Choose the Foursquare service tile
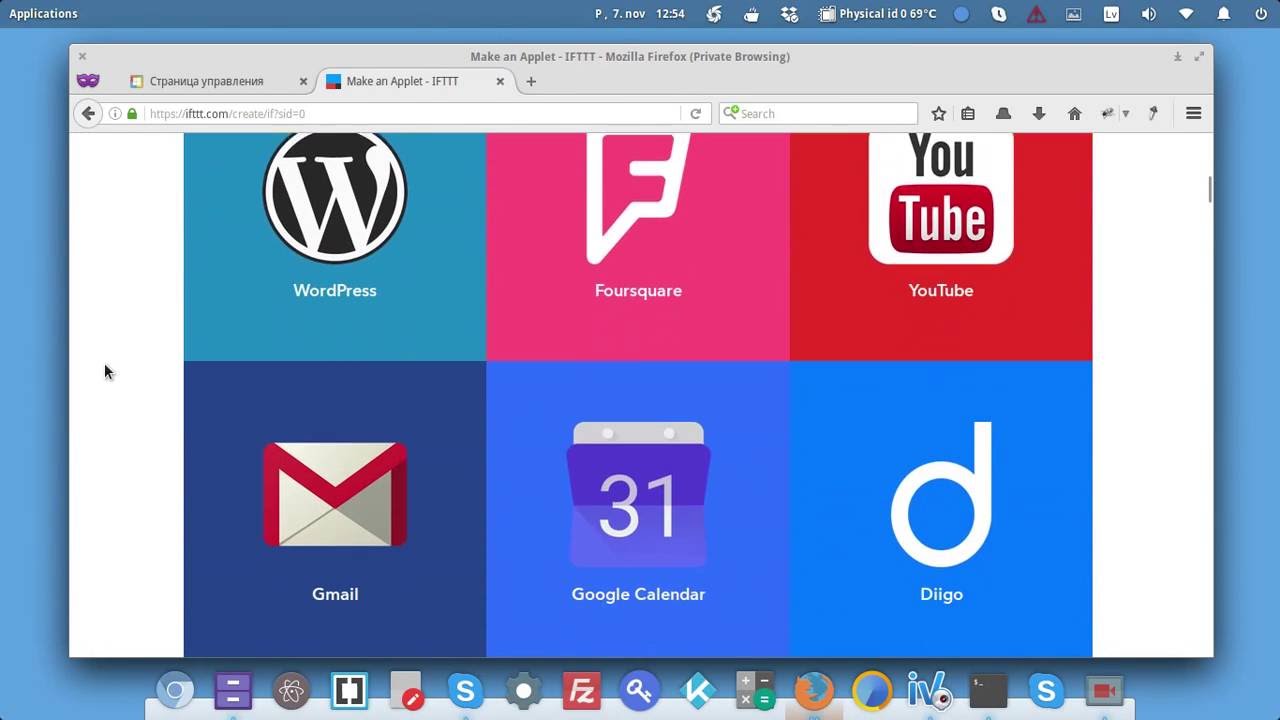This screenshot has height=720, width=1280. 638,247
